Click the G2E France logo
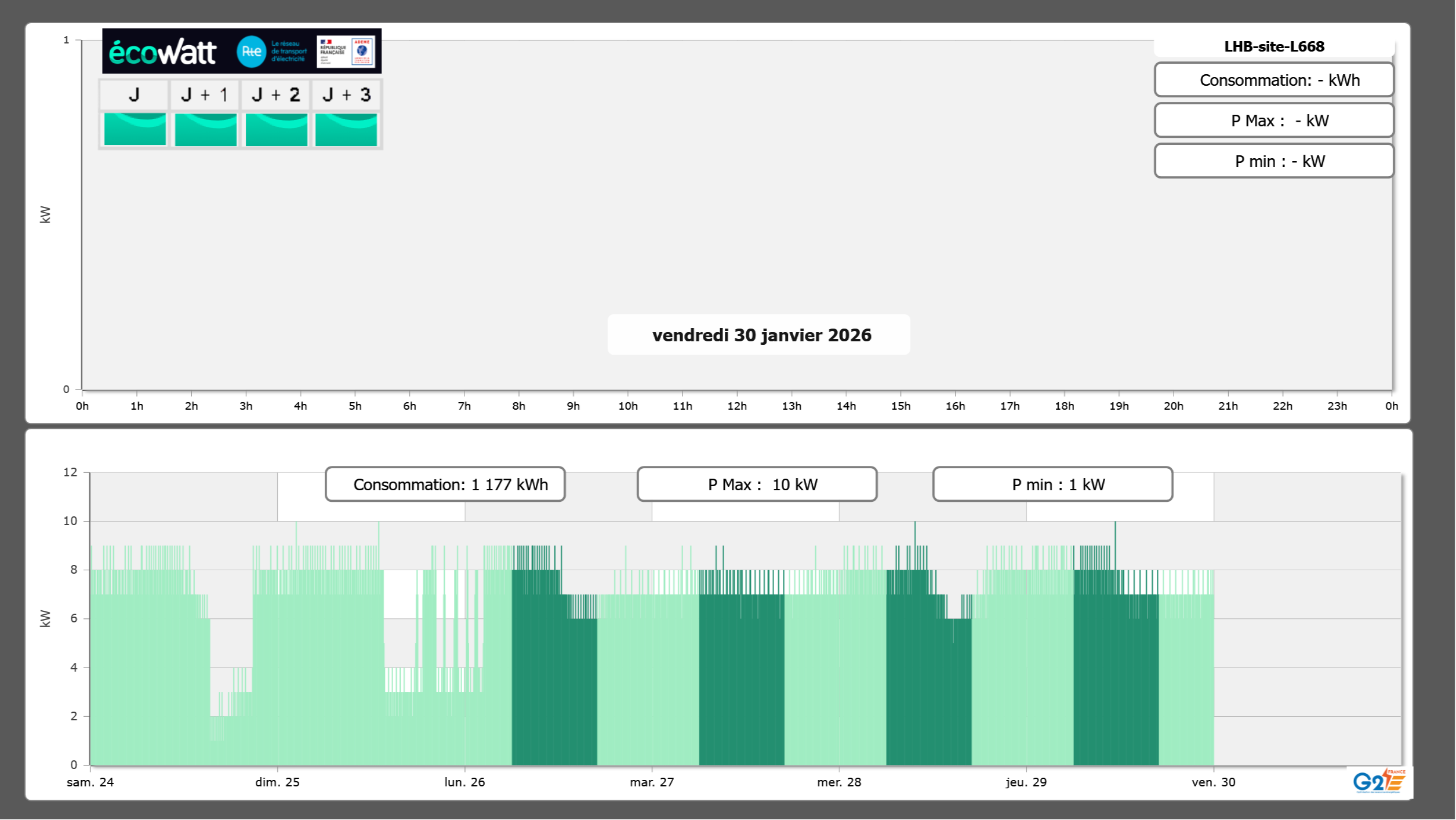This screenshot has height=820, width=1456. [x=1379, y=781]
